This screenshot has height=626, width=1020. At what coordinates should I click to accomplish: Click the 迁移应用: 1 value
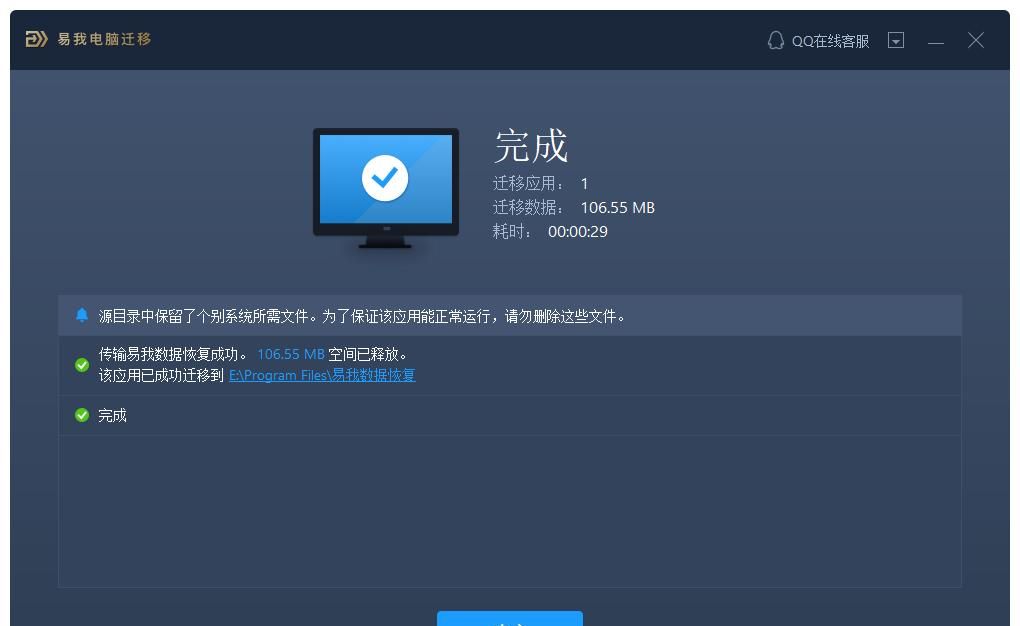coord(584,184)
